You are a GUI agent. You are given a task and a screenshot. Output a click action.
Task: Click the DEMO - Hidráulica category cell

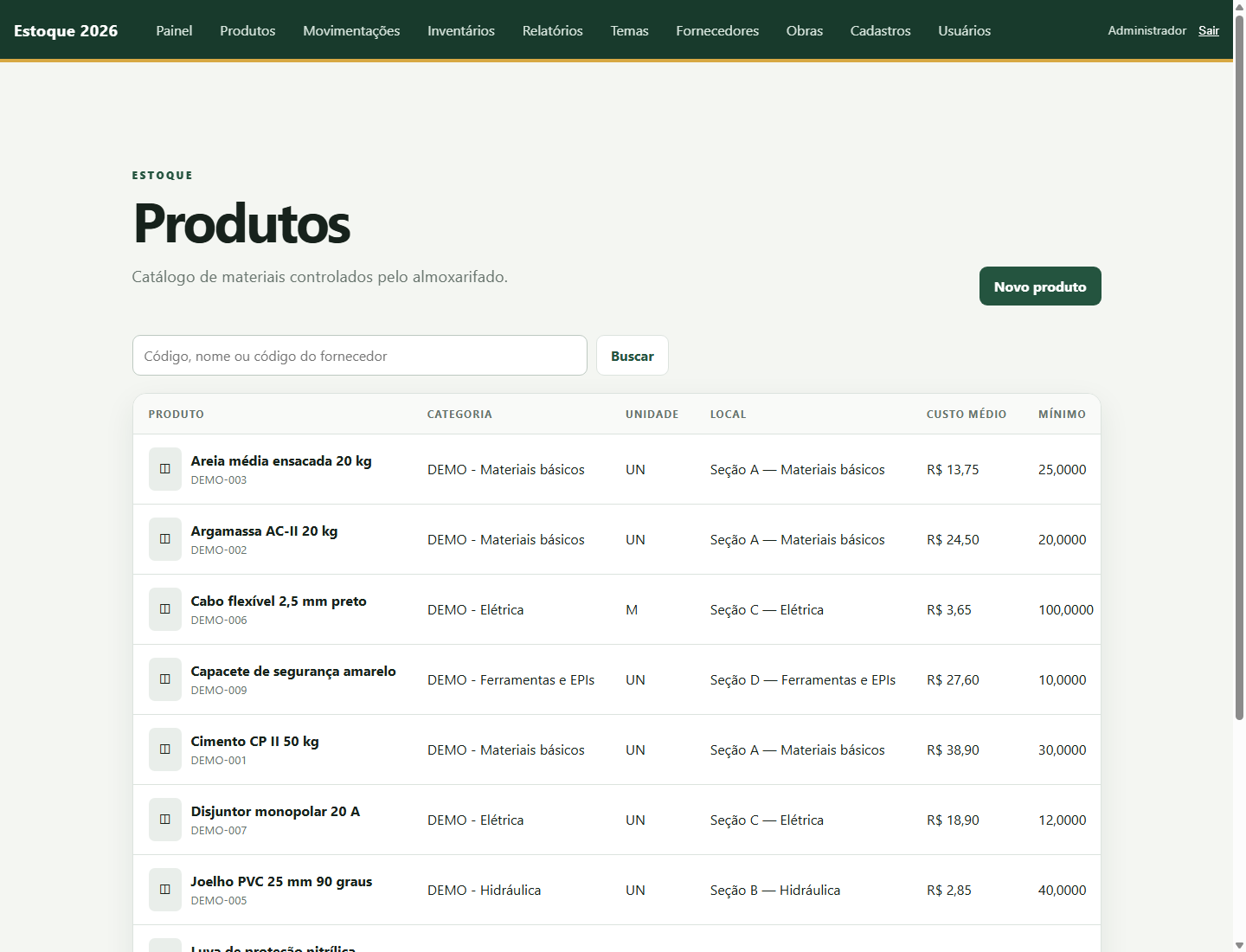point(484,890)
